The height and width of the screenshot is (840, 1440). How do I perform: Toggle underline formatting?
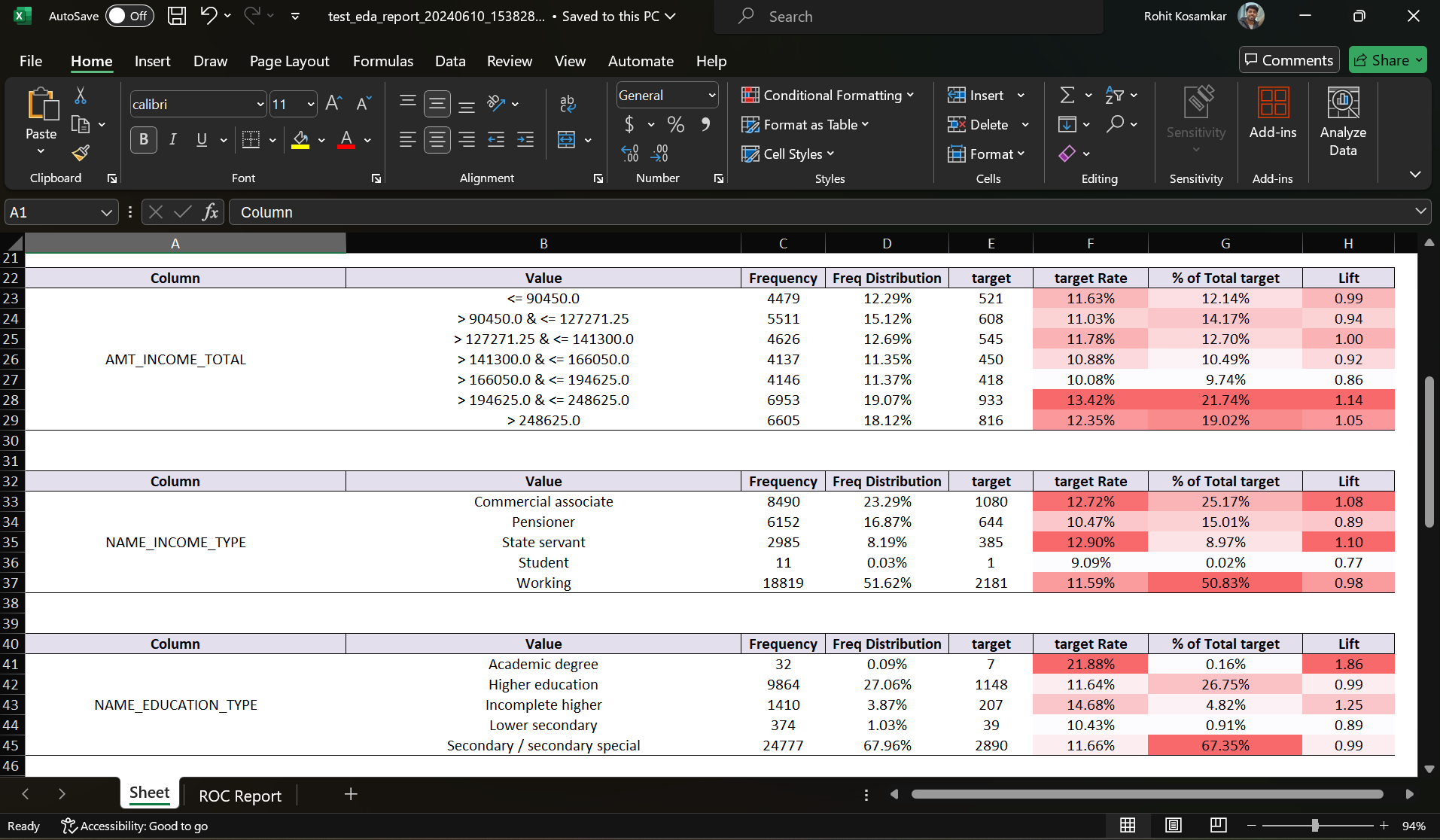(202, 139)
